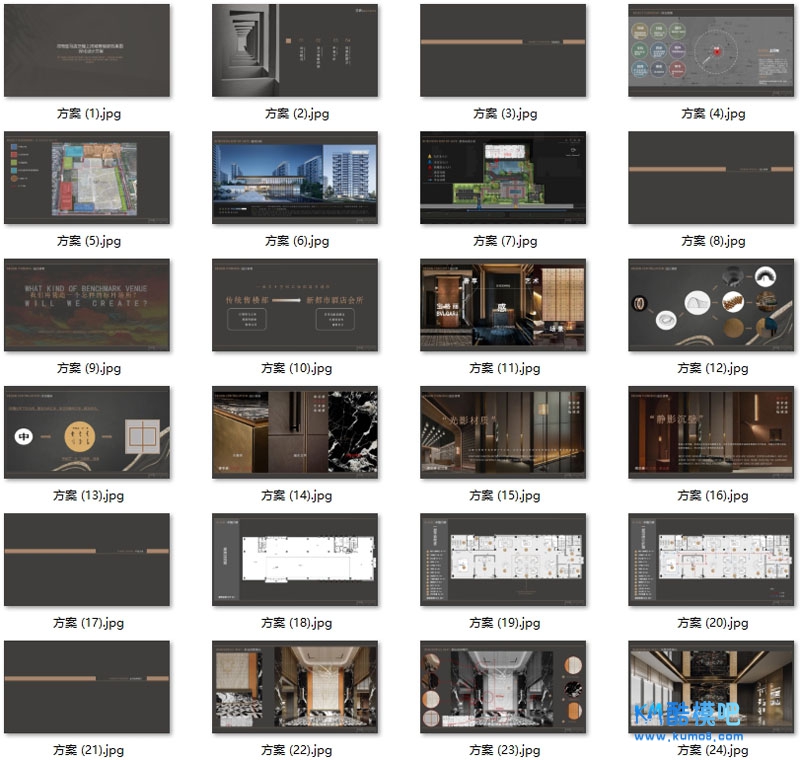
Task: Click the 方案 (14).jpg marble material thumbnail
Action: (295, 432)
